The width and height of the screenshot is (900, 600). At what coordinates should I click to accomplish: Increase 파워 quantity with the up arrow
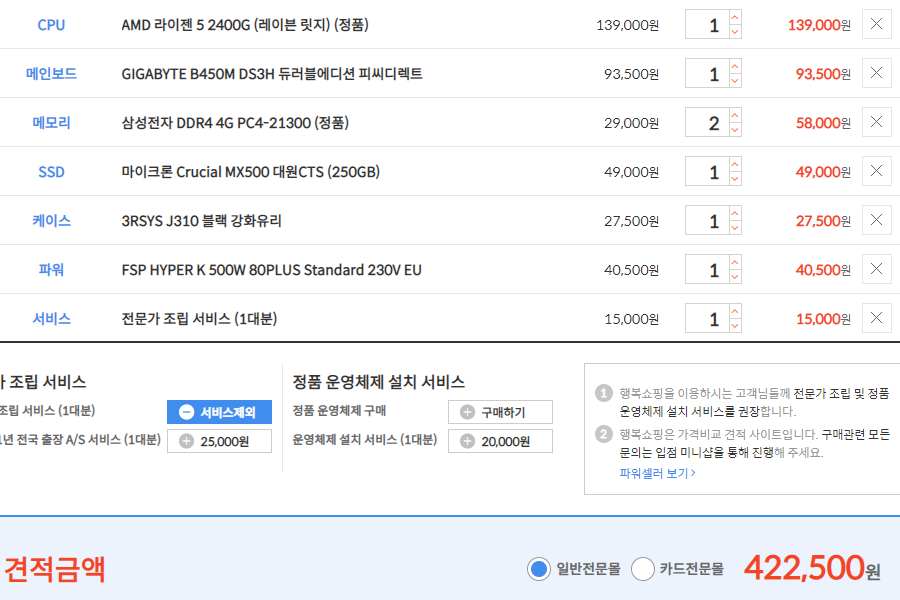pos(735,262)
